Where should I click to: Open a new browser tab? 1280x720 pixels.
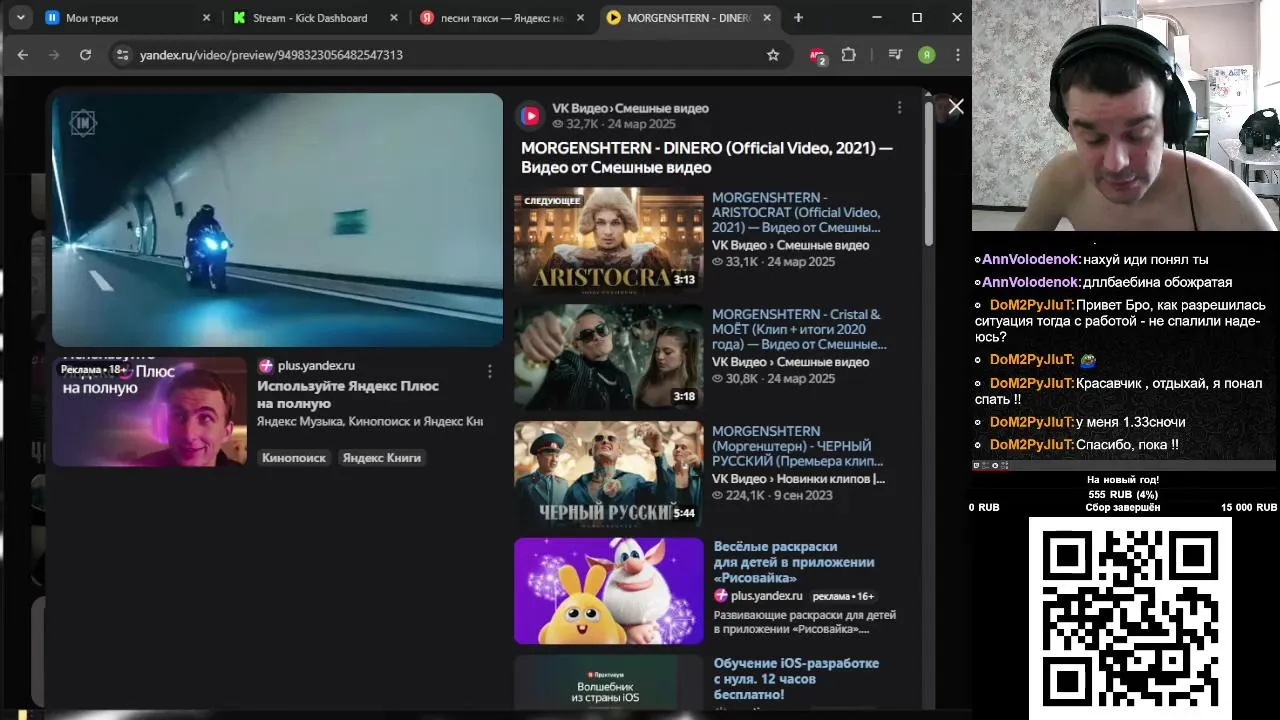798,18
